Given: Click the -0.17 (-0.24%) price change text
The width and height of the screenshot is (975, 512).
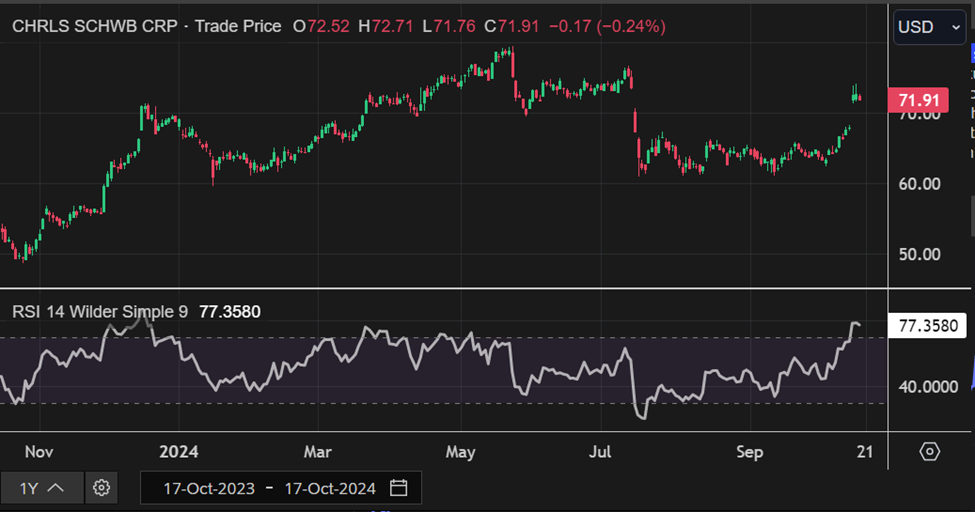Looking at the screenshot, I should [x=607, y=27].
